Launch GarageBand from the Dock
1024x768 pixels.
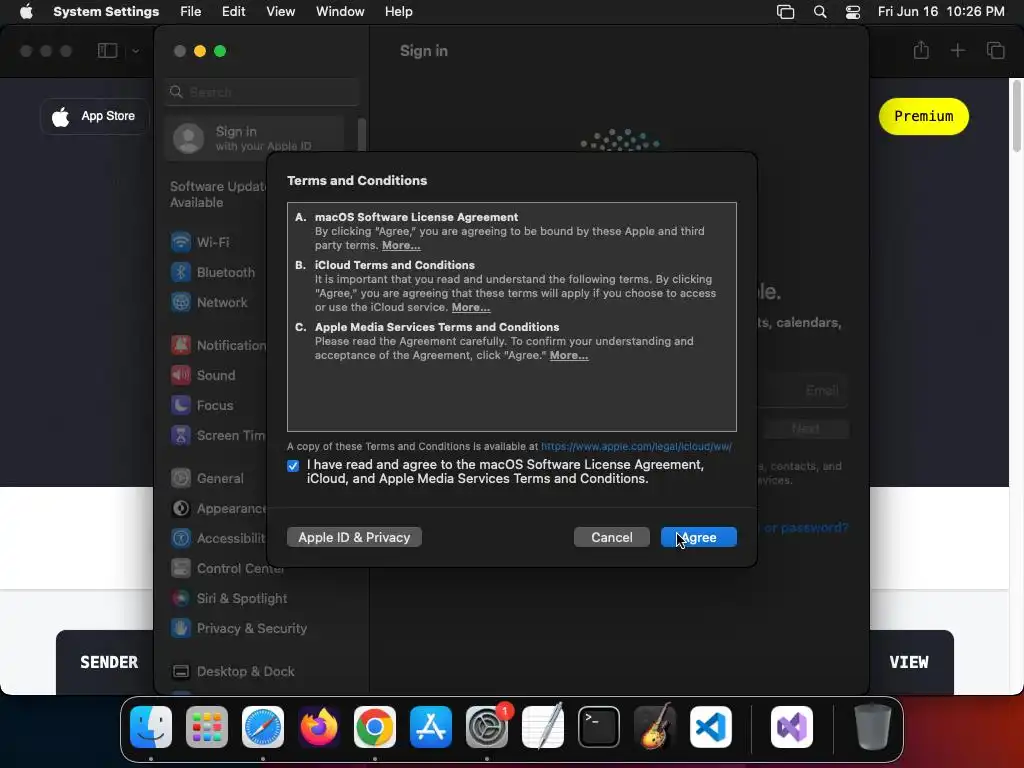[655, 726]
